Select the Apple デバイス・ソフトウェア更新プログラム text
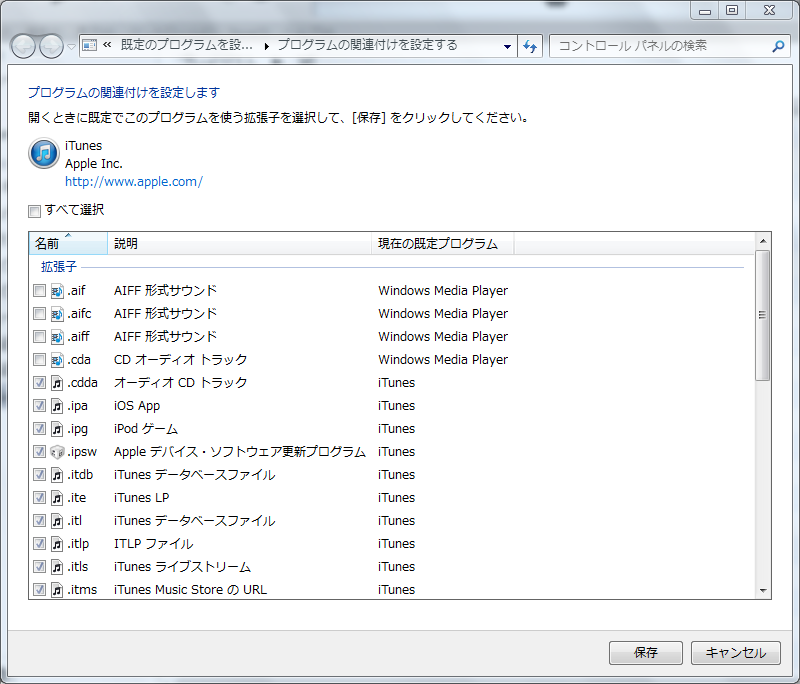The width and height of the screenshot is (800, 684). [x=240, y=452]
